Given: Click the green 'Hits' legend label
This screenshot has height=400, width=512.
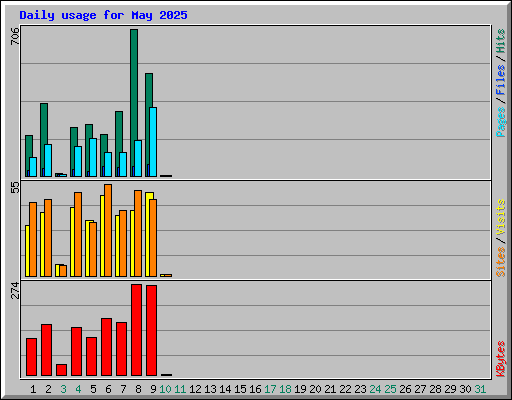Looking at the screenshot, I should pos(500,41).
